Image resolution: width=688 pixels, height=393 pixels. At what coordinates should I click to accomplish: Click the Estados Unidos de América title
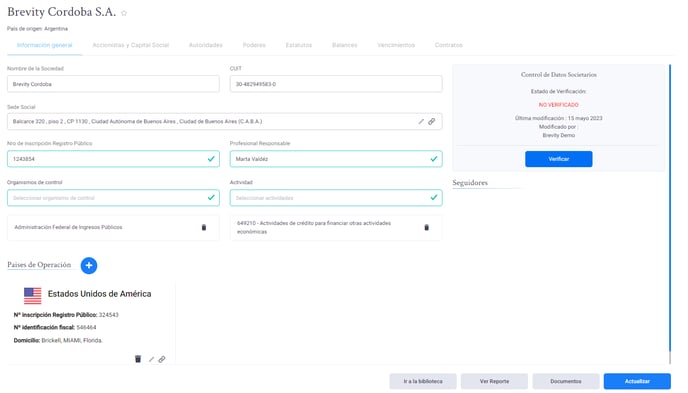[x=99, y=294]
